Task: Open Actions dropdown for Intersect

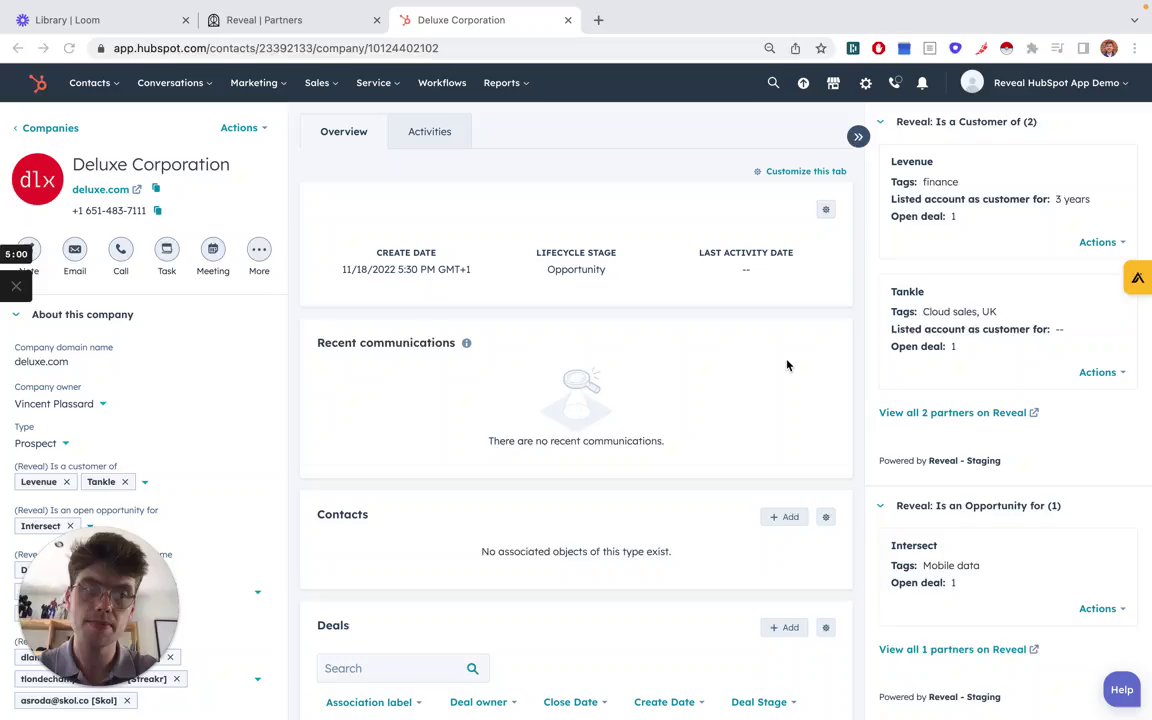Action: [x=1102, y=609]
